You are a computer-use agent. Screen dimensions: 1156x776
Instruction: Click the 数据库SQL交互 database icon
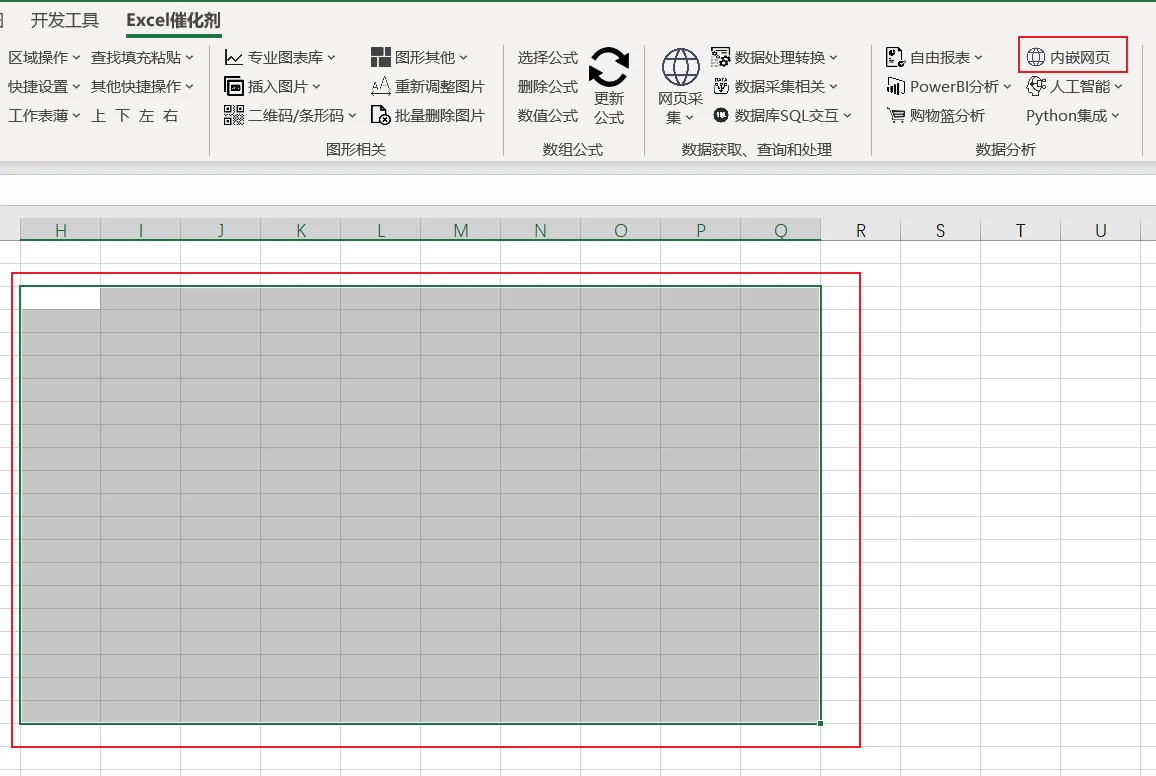(x=720, y=115)
